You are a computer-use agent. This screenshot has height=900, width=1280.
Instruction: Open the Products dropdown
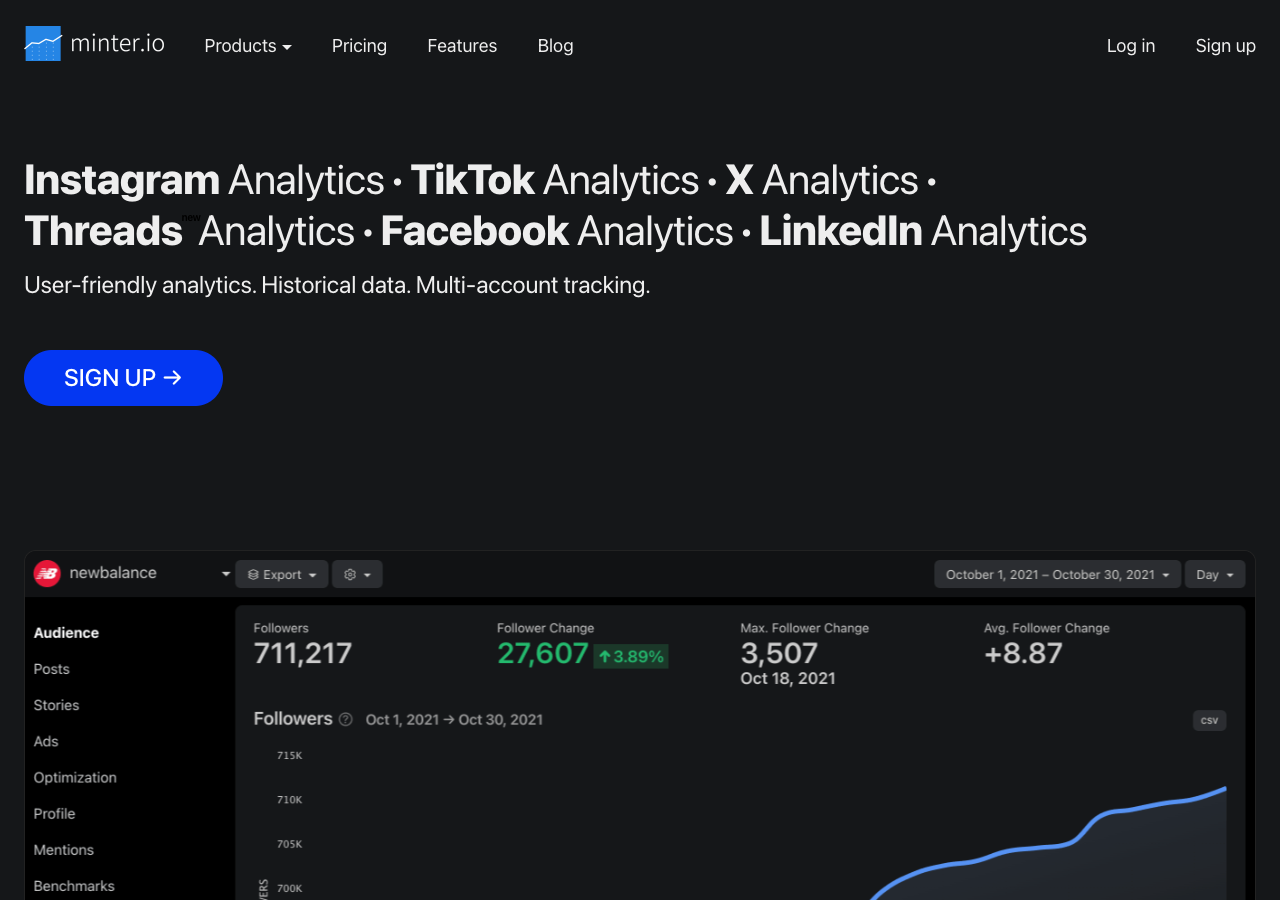click(x=247, y=46)
